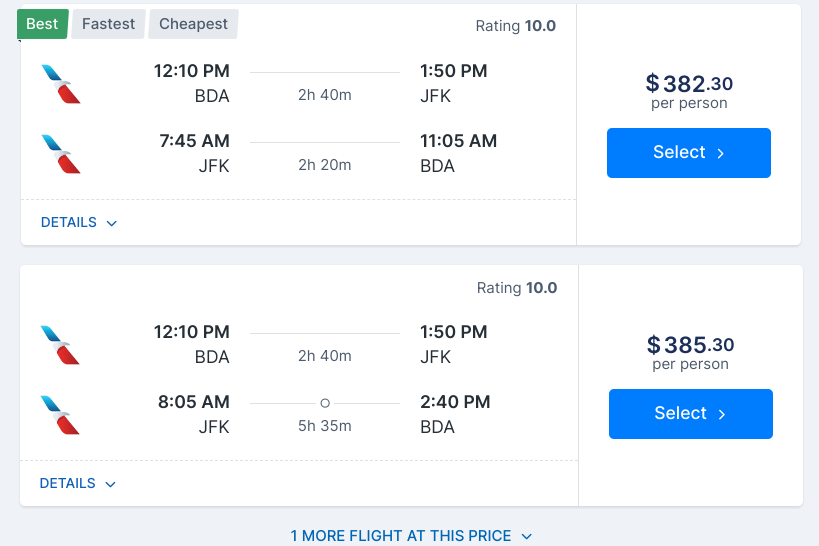Click the American Airlines logo for the 12:10 PM flight in the first card
The width and height of the screenshot is (819, 546).
(x=61, y=84)
